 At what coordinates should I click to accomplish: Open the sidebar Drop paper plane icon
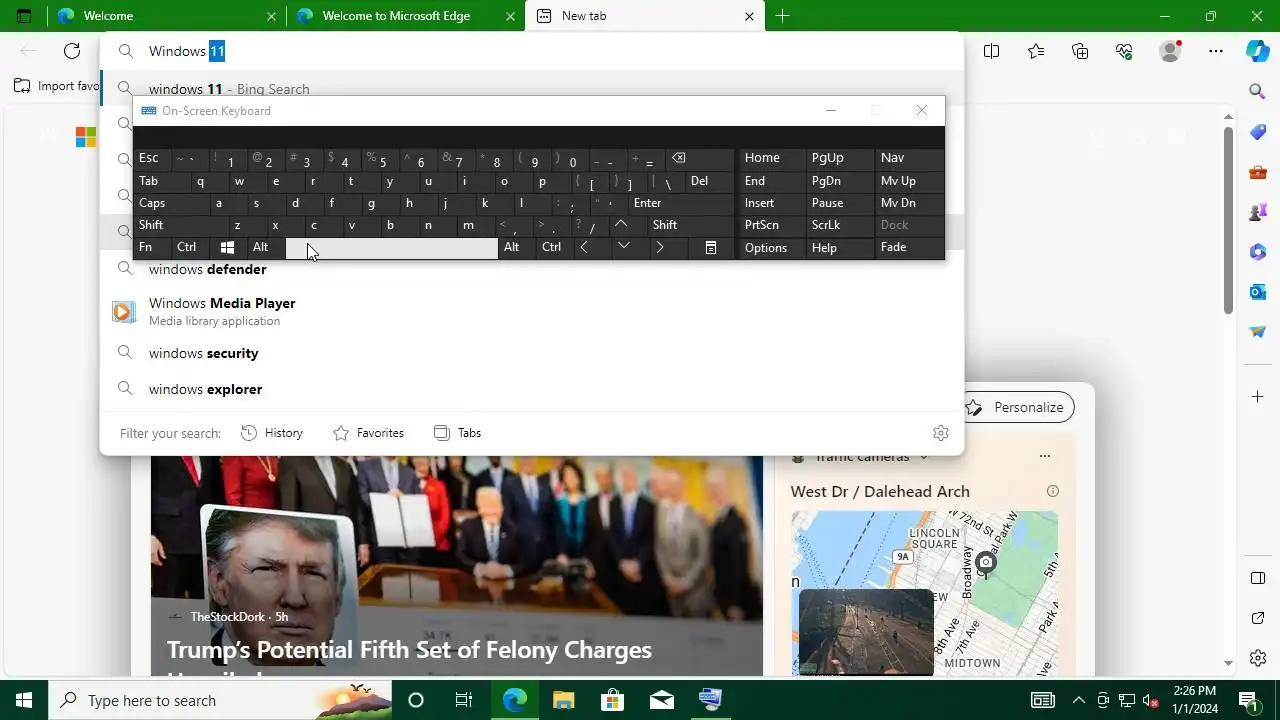click(x=1258, y=332)
